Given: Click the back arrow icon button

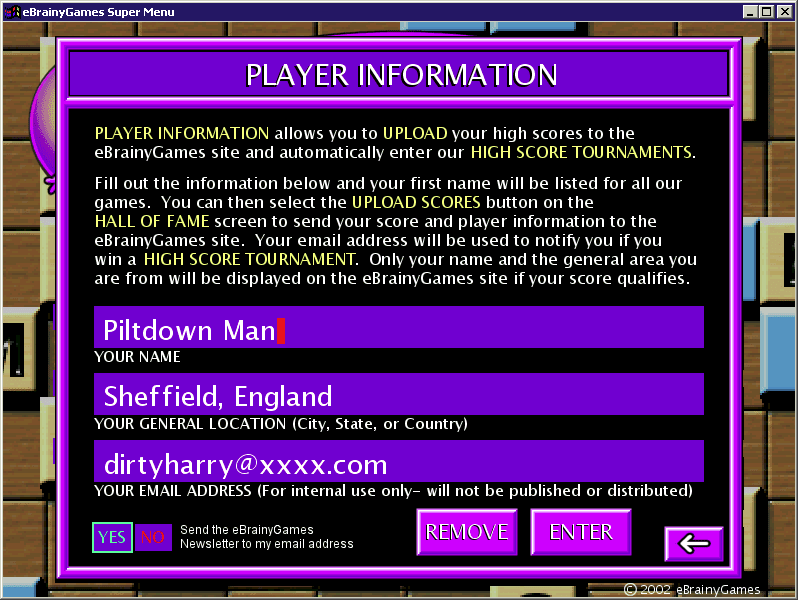Looking at the screenshot, I should (694, 544).
